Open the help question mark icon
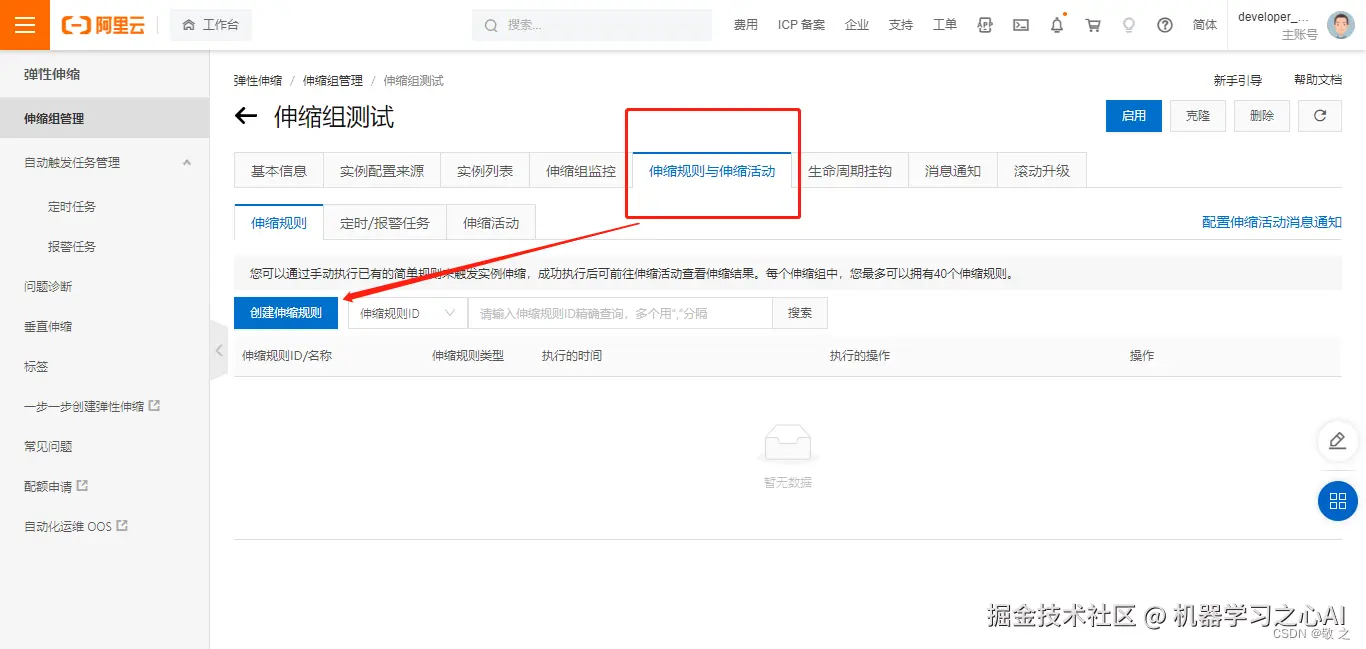The width and height of the screenshot is (1366, 649). (1164, 24)
